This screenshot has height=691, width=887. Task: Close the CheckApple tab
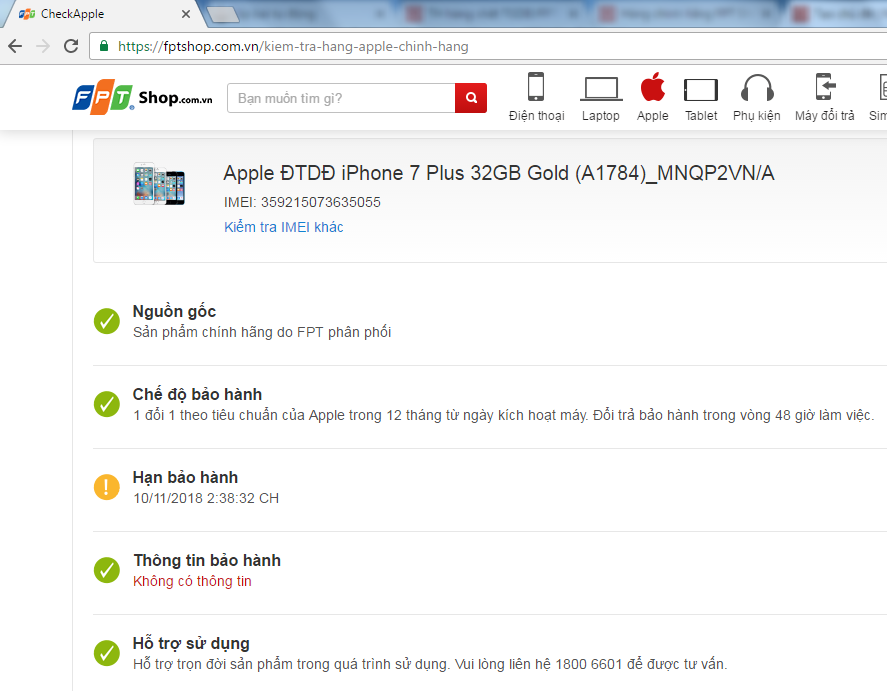pos(186,14)
